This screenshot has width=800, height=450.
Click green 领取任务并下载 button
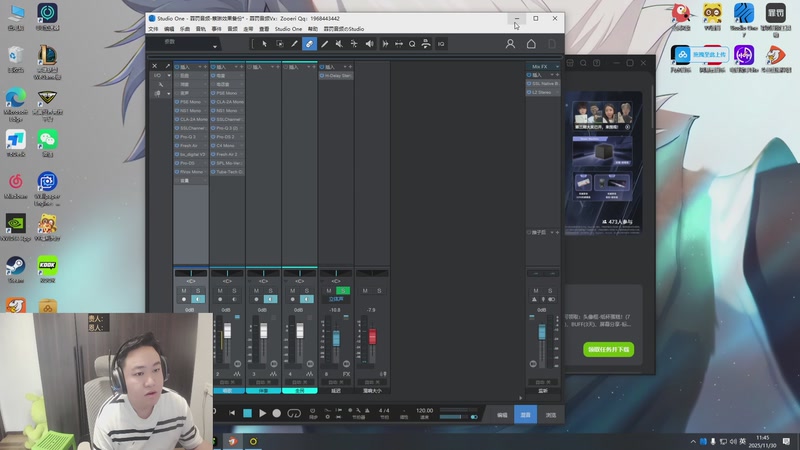609,349
